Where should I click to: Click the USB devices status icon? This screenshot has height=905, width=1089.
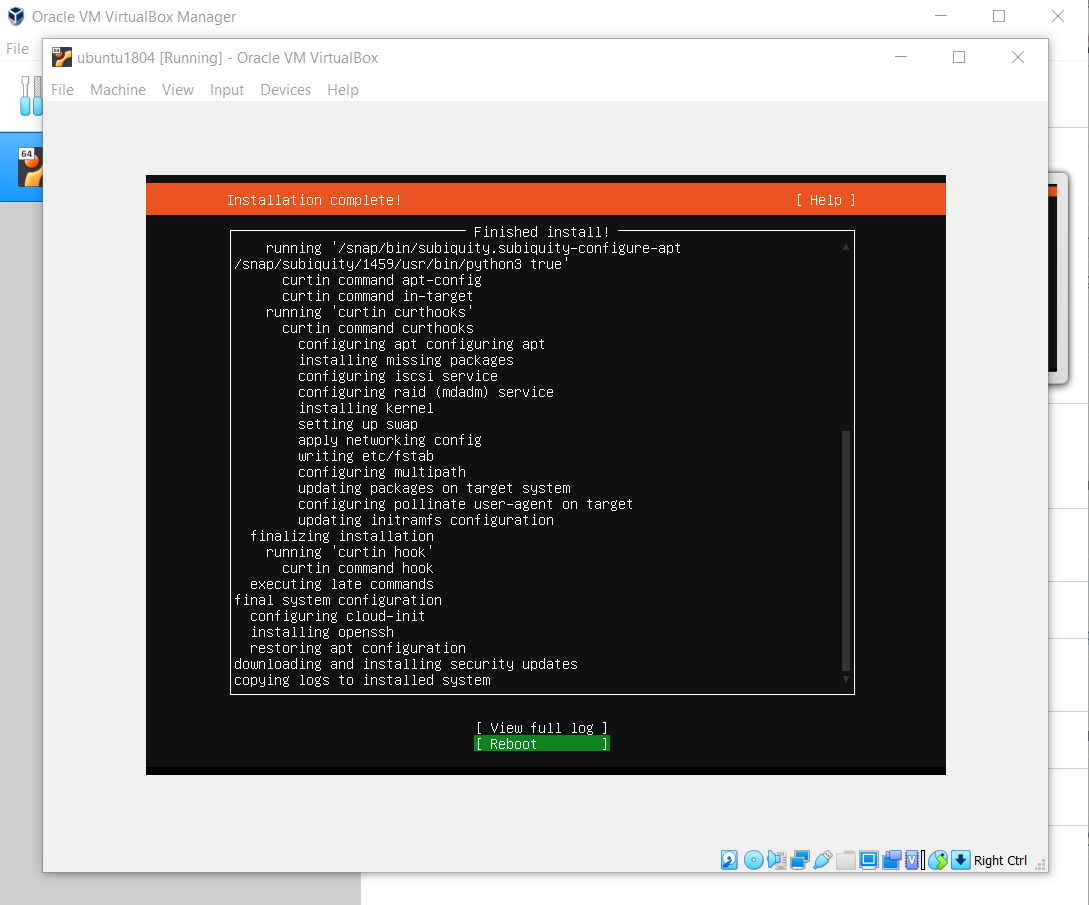tap(823, 860)
